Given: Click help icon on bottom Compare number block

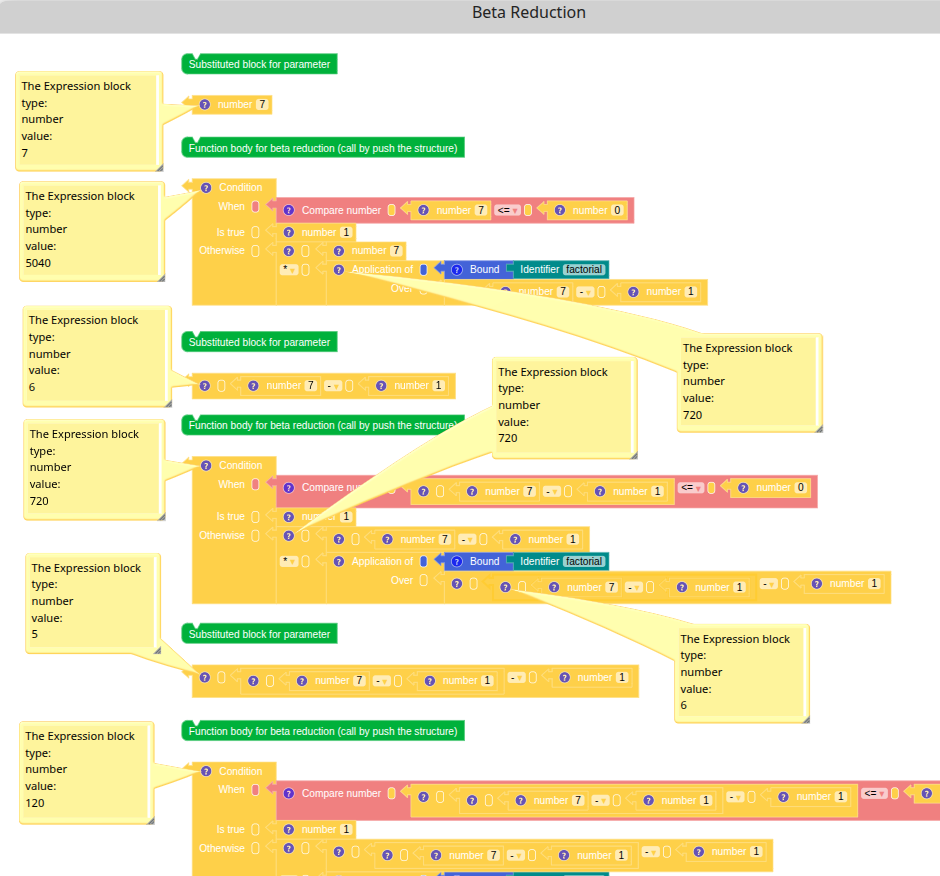Looking at the screenshot, I should tap(288, 793).
